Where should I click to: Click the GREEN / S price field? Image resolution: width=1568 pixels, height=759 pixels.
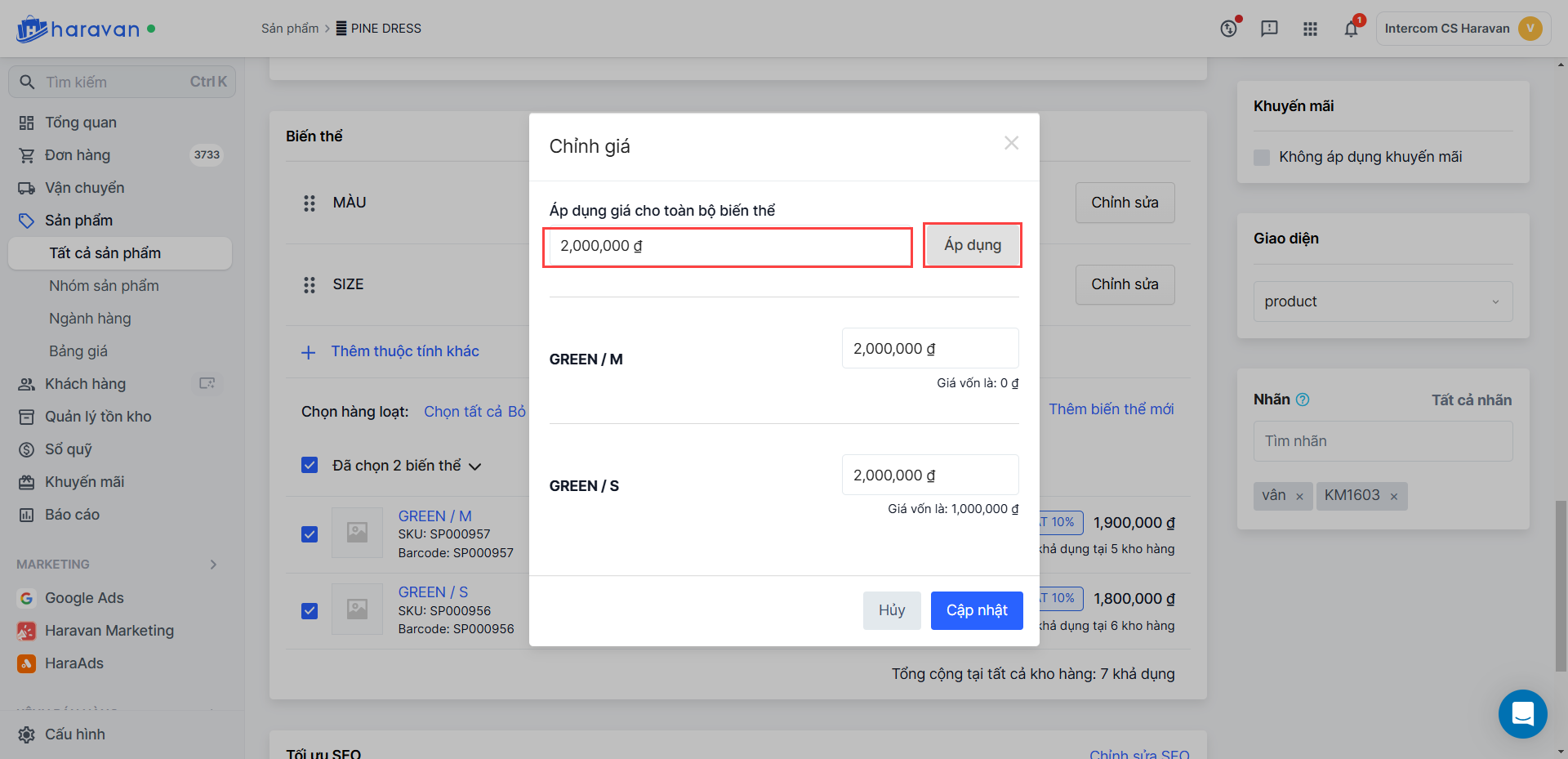[x=929, y=475]
